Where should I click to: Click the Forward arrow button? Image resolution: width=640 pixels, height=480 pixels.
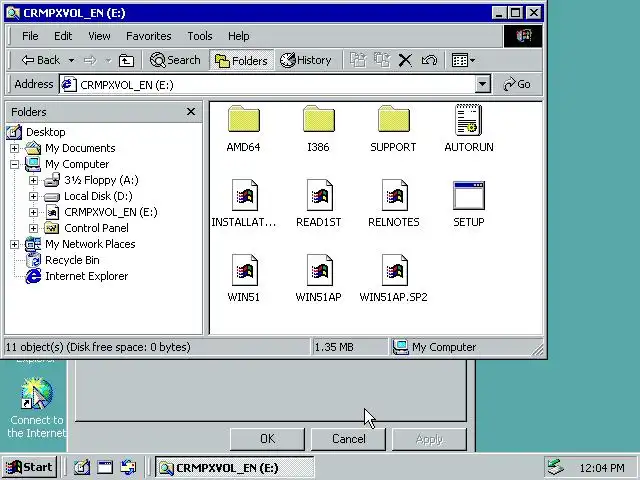90,60
